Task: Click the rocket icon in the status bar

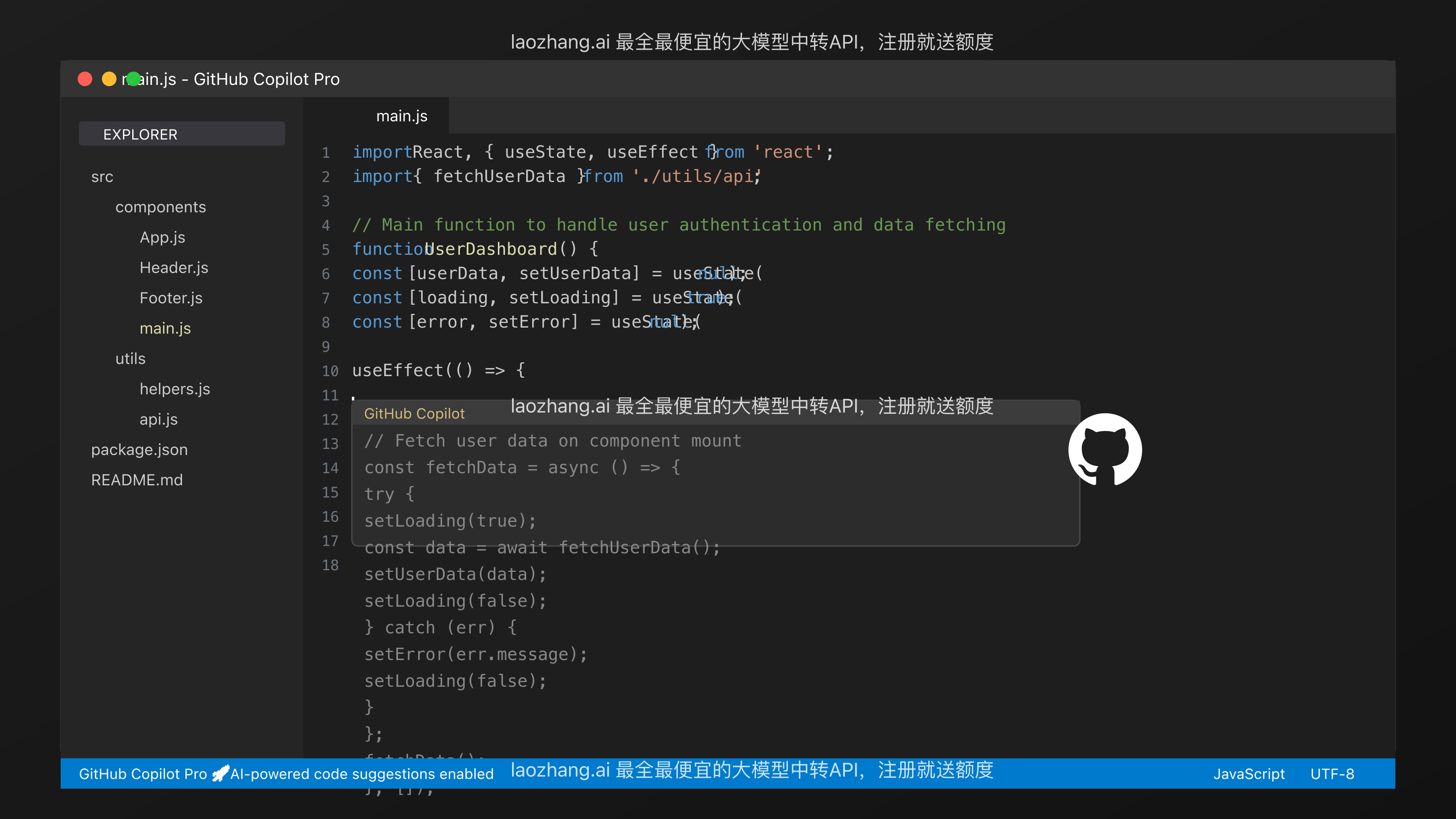Action: coord(220,773)
